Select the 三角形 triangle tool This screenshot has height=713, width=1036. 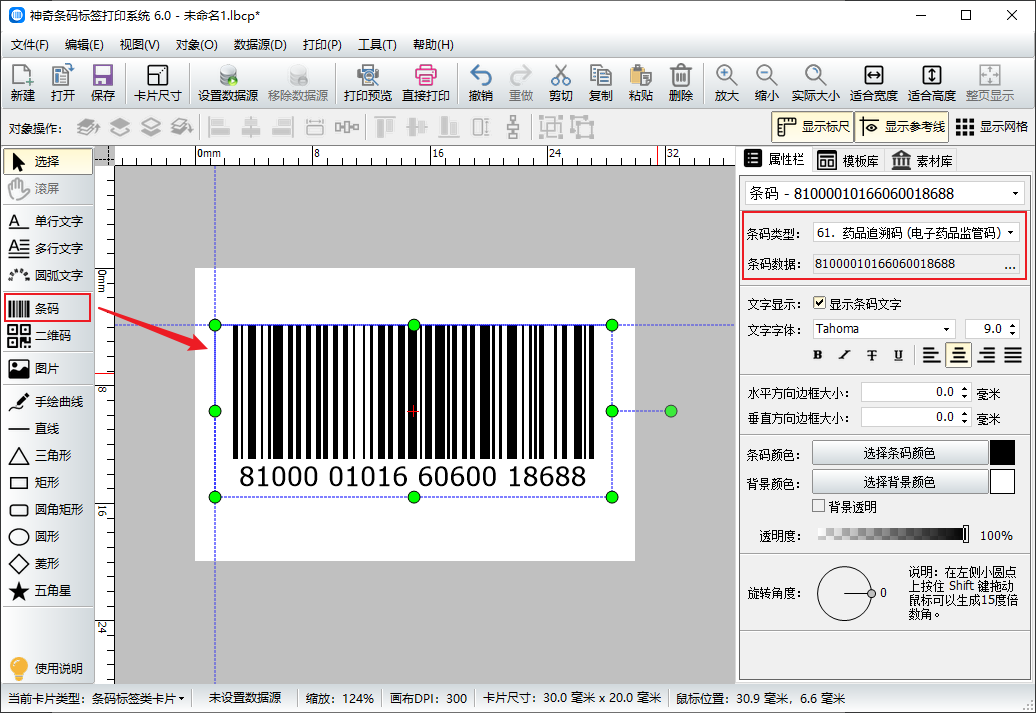click(x=48, y=455)
